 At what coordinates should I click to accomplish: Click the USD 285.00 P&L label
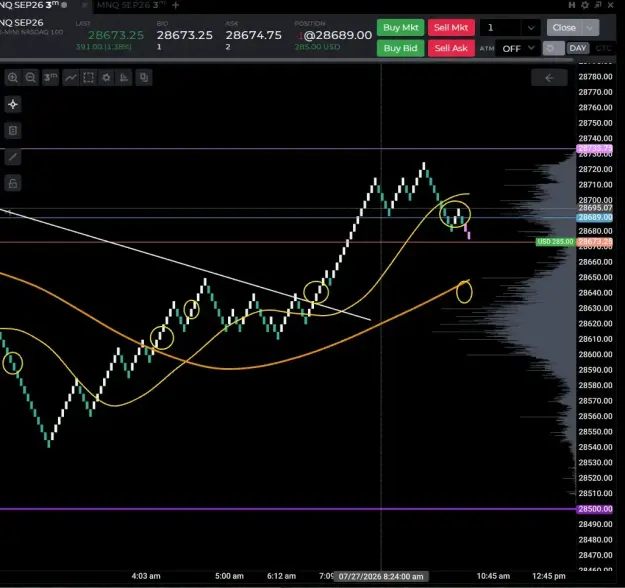point(555,242)
